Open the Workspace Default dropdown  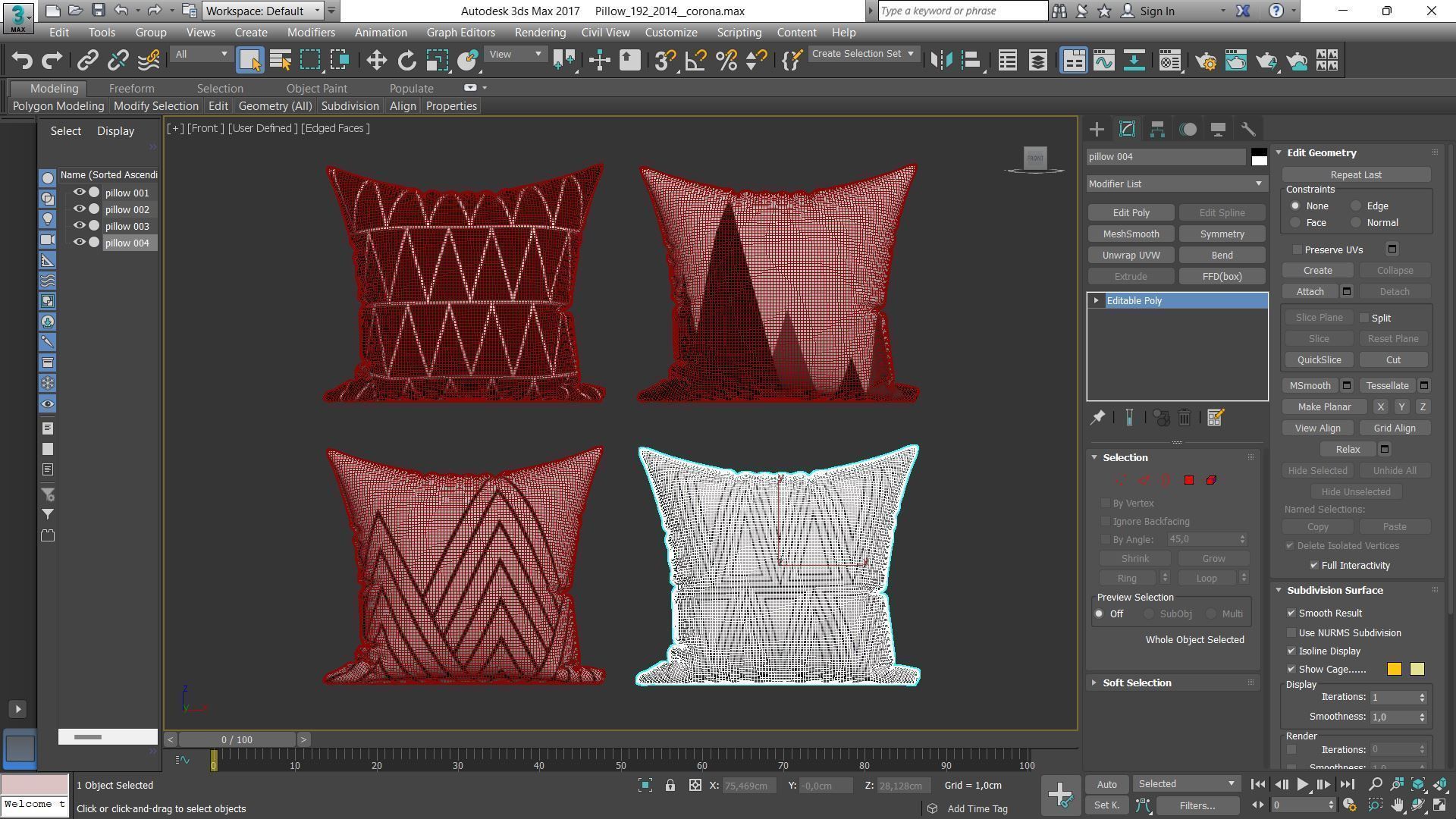(x=263, y=11)
